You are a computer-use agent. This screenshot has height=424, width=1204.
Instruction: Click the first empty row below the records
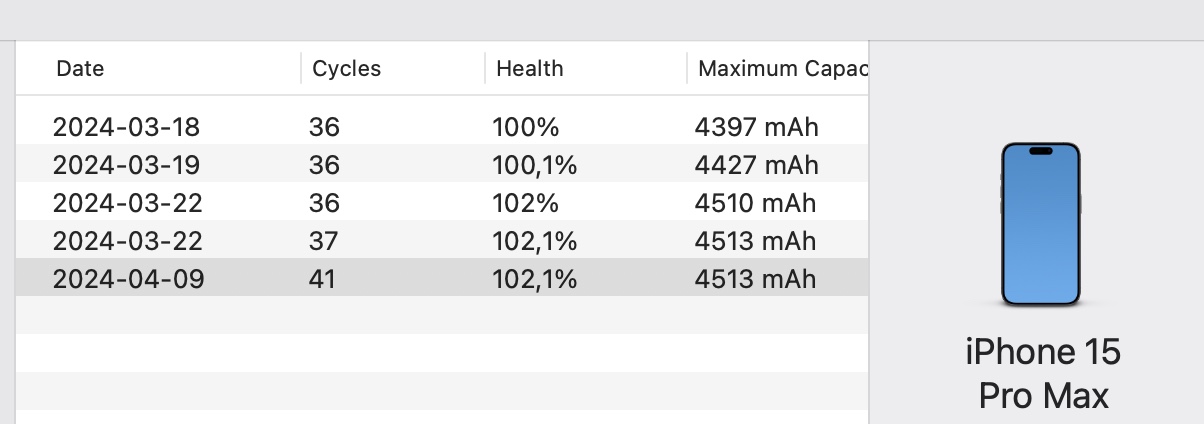(442, 315)
